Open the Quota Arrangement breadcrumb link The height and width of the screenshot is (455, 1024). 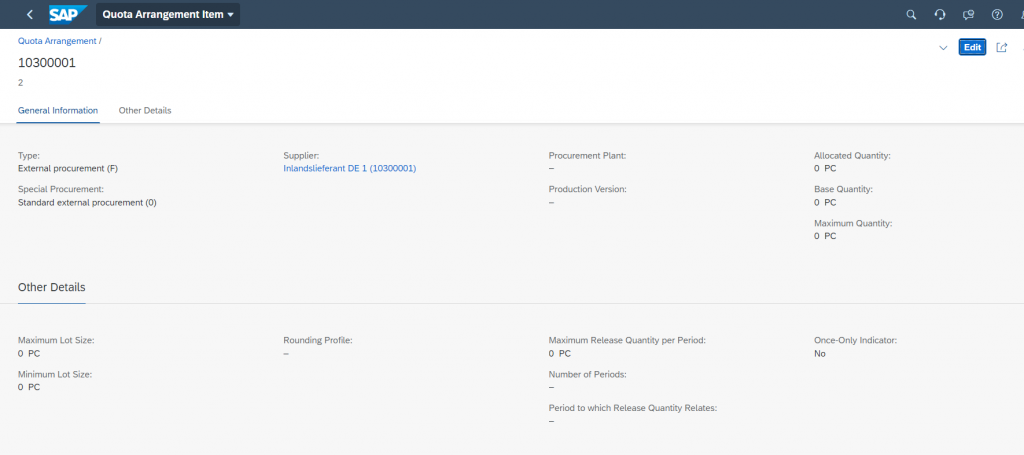57,40
